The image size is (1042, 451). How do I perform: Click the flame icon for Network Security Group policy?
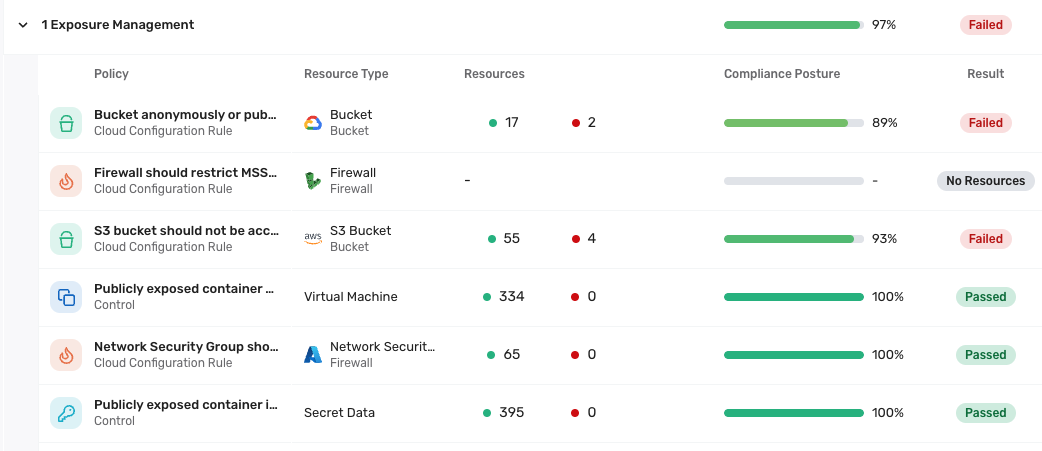(66, 355)
